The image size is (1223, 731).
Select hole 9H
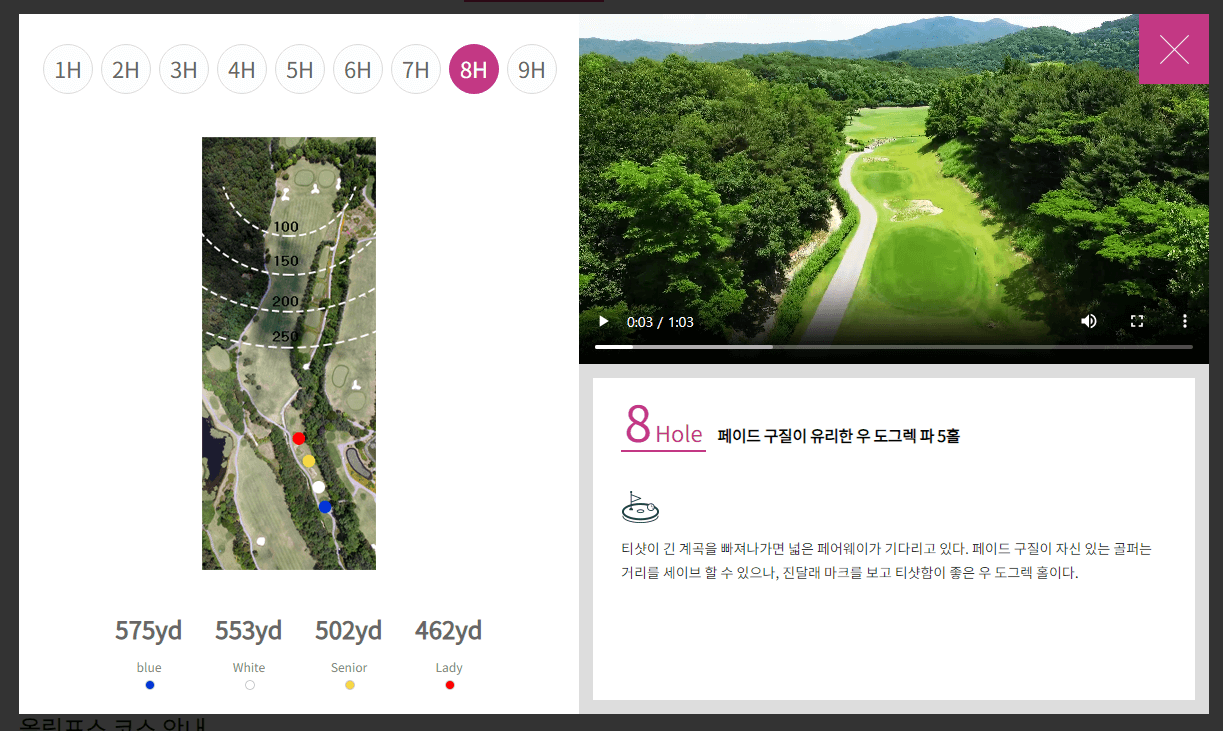[x=532, y=69]
